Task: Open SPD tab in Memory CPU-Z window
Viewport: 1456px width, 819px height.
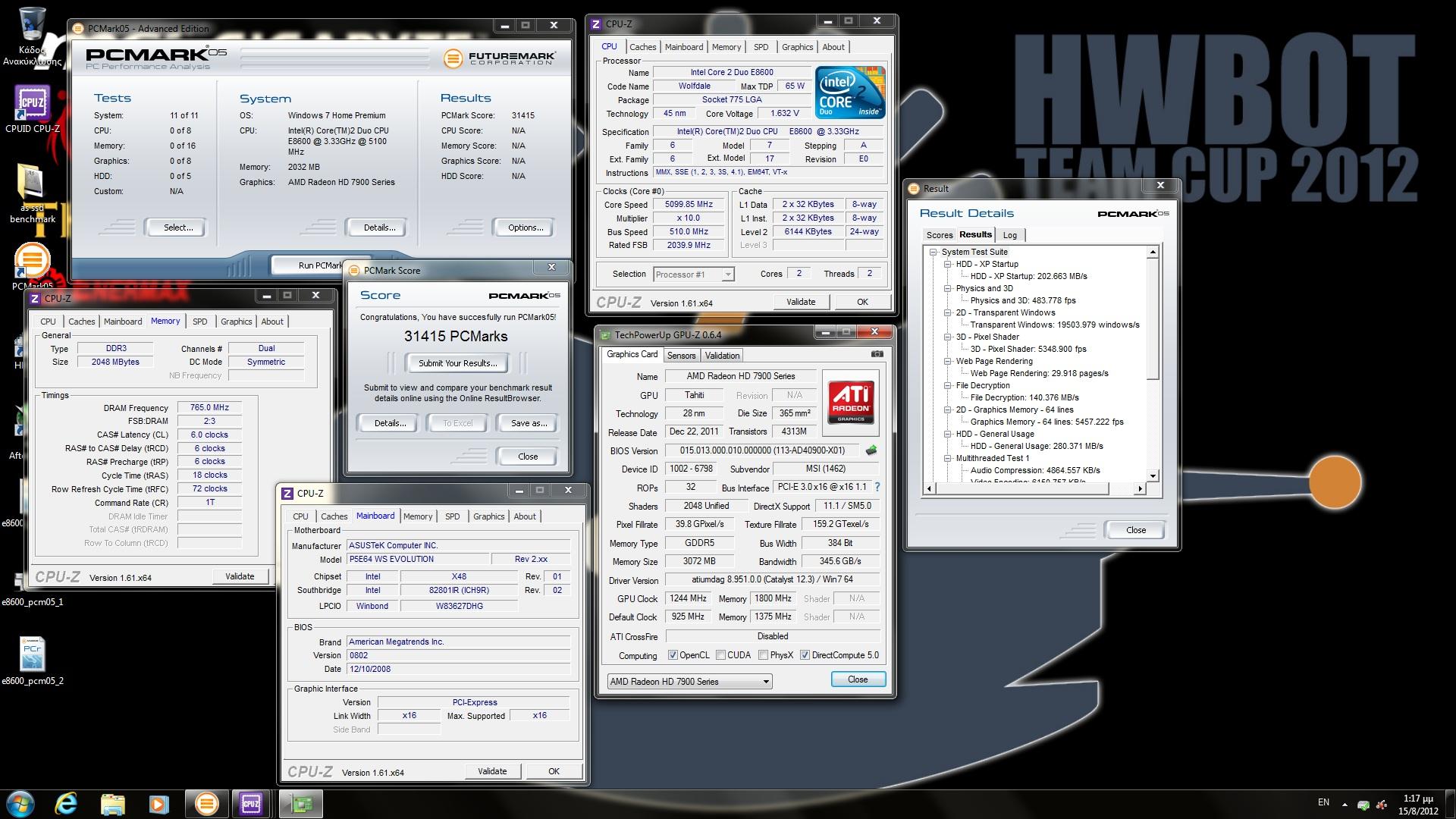Action: click(x=200, y=322)
